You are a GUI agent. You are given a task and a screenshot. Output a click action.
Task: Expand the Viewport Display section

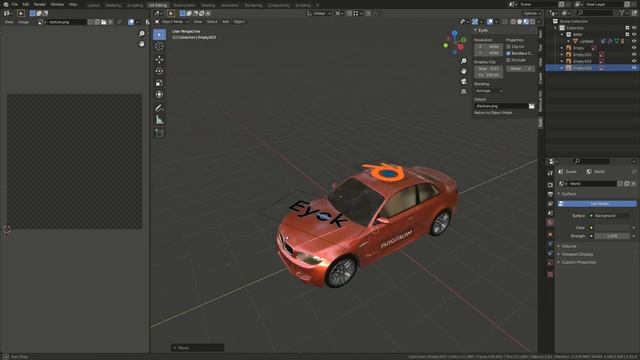577,254
